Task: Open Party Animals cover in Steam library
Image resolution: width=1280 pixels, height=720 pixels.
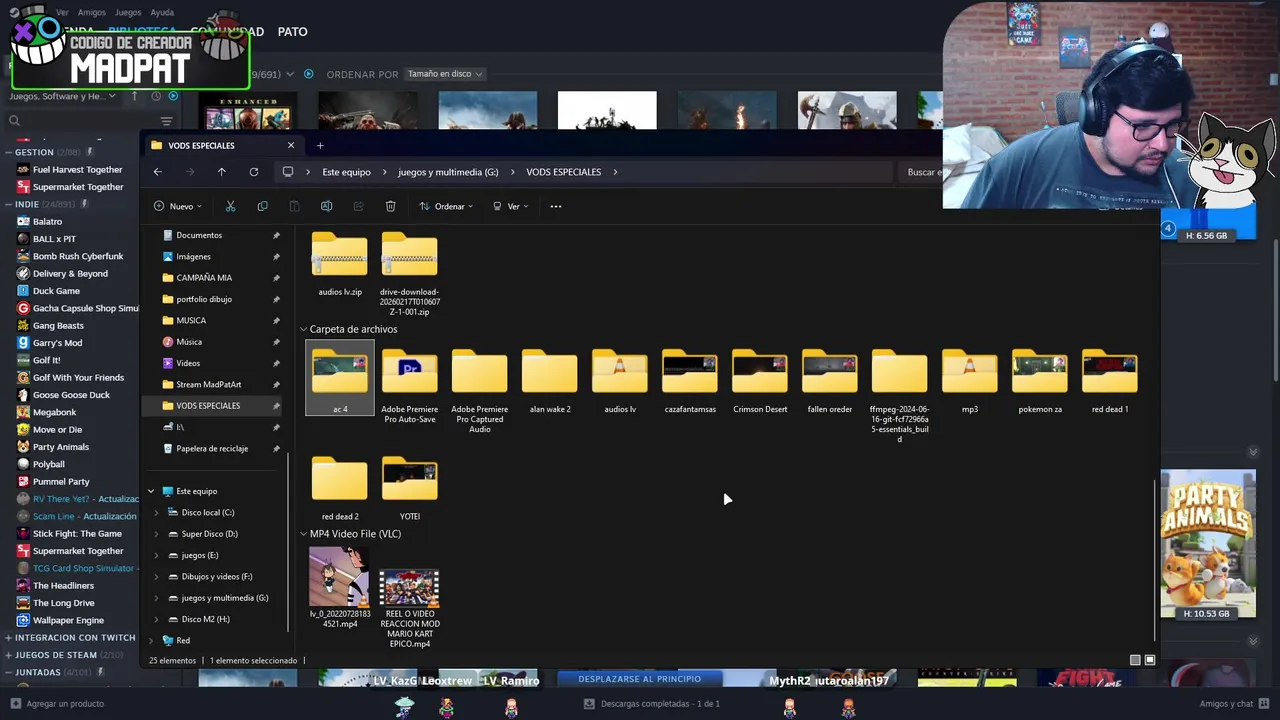Action: tap(1208, 545)
